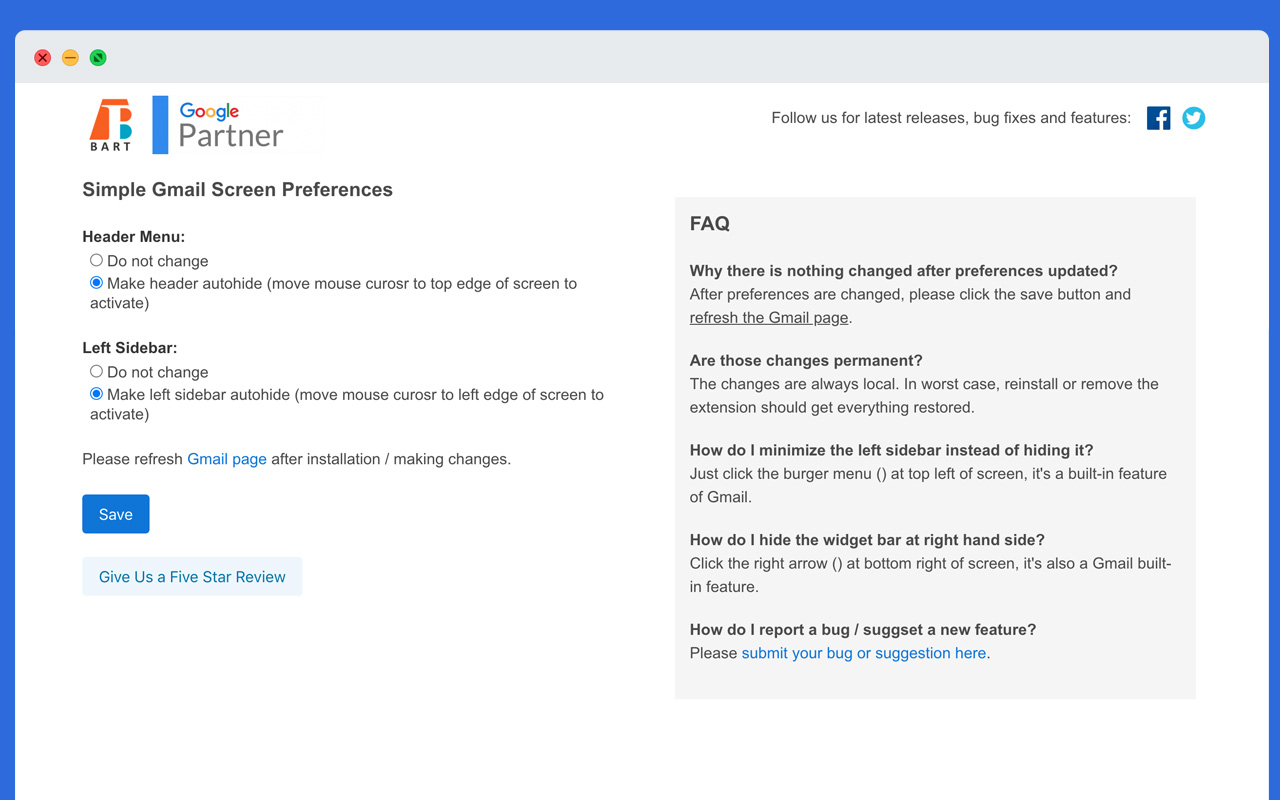Image resolution: width=1280 pixels, height=800 pixels.
Task: Click the Facebook logo again to share
Action: [1158, 118]
